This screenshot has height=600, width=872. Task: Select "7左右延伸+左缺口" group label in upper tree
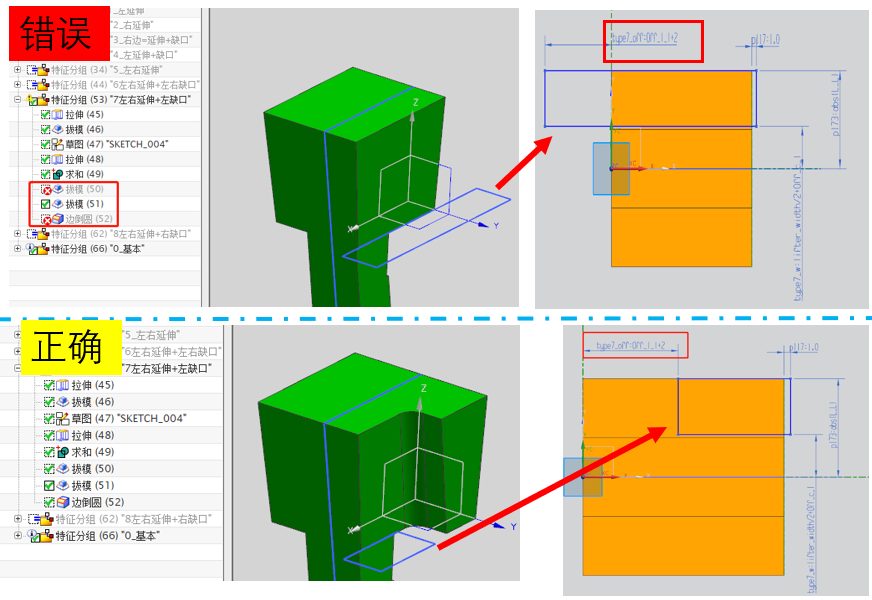150,100
